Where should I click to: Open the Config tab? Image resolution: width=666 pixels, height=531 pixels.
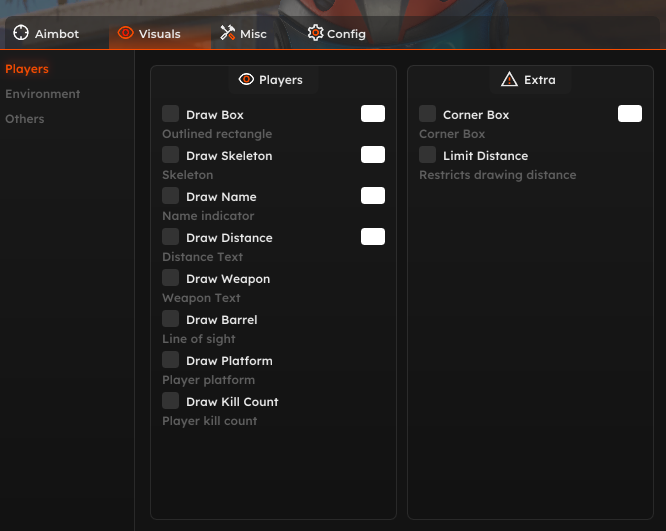pyautogui.click(x=336, y=33)
